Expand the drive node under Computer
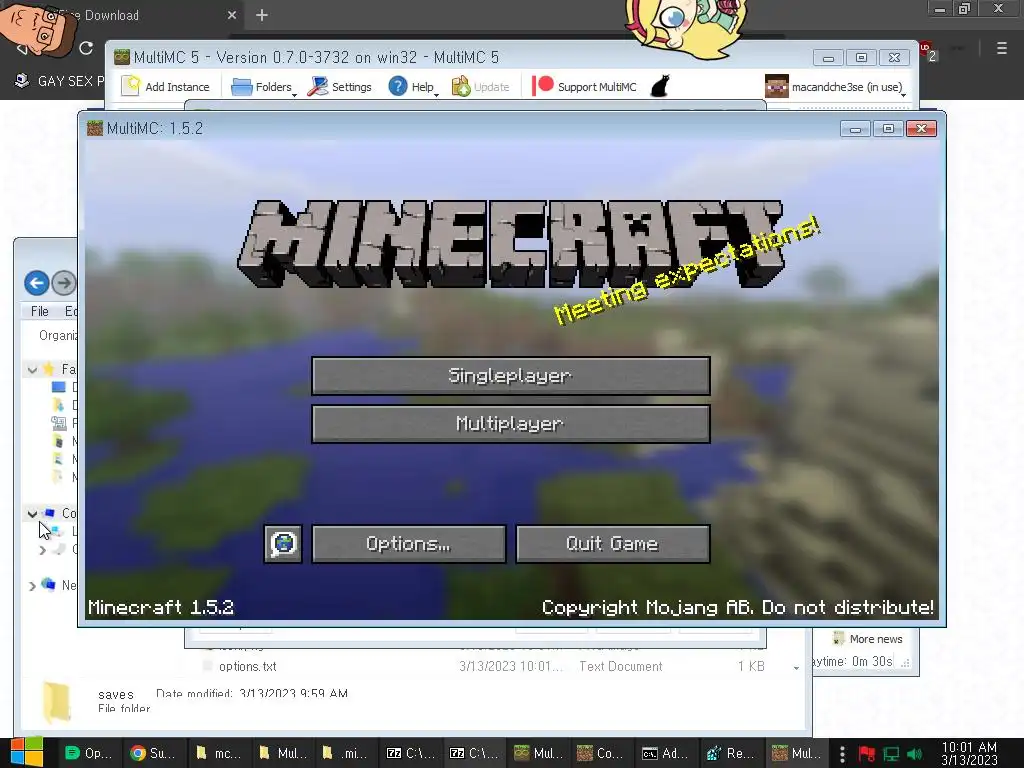1024x768 pixels. click(42, 550)
